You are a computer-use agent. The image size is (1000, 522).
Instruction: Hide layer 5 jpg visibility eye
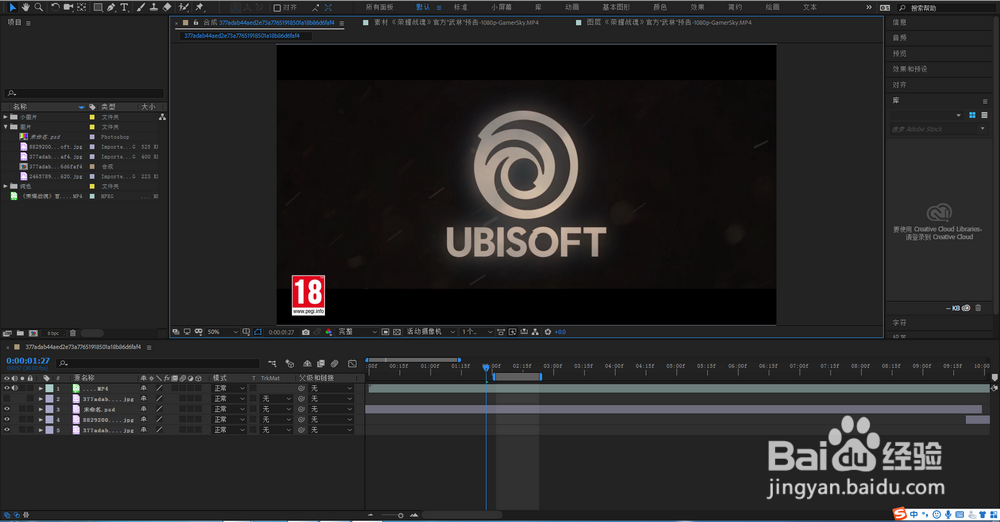tap(7, 429)
